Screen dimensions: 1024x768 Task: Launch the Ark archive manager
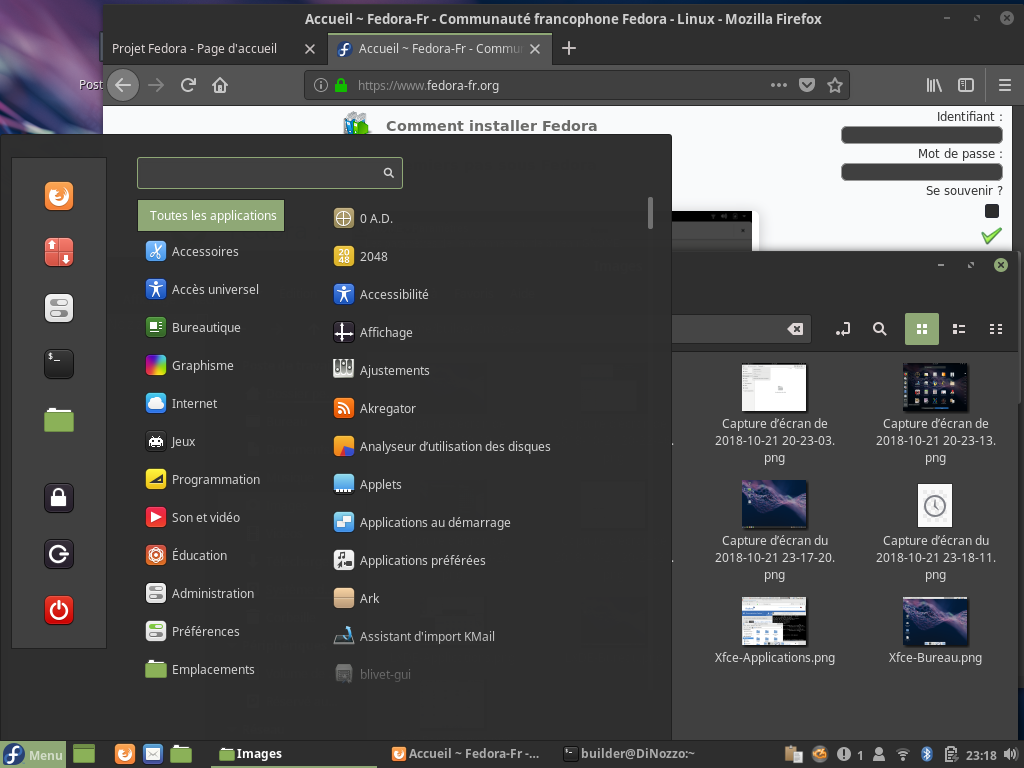click(356, 598)
